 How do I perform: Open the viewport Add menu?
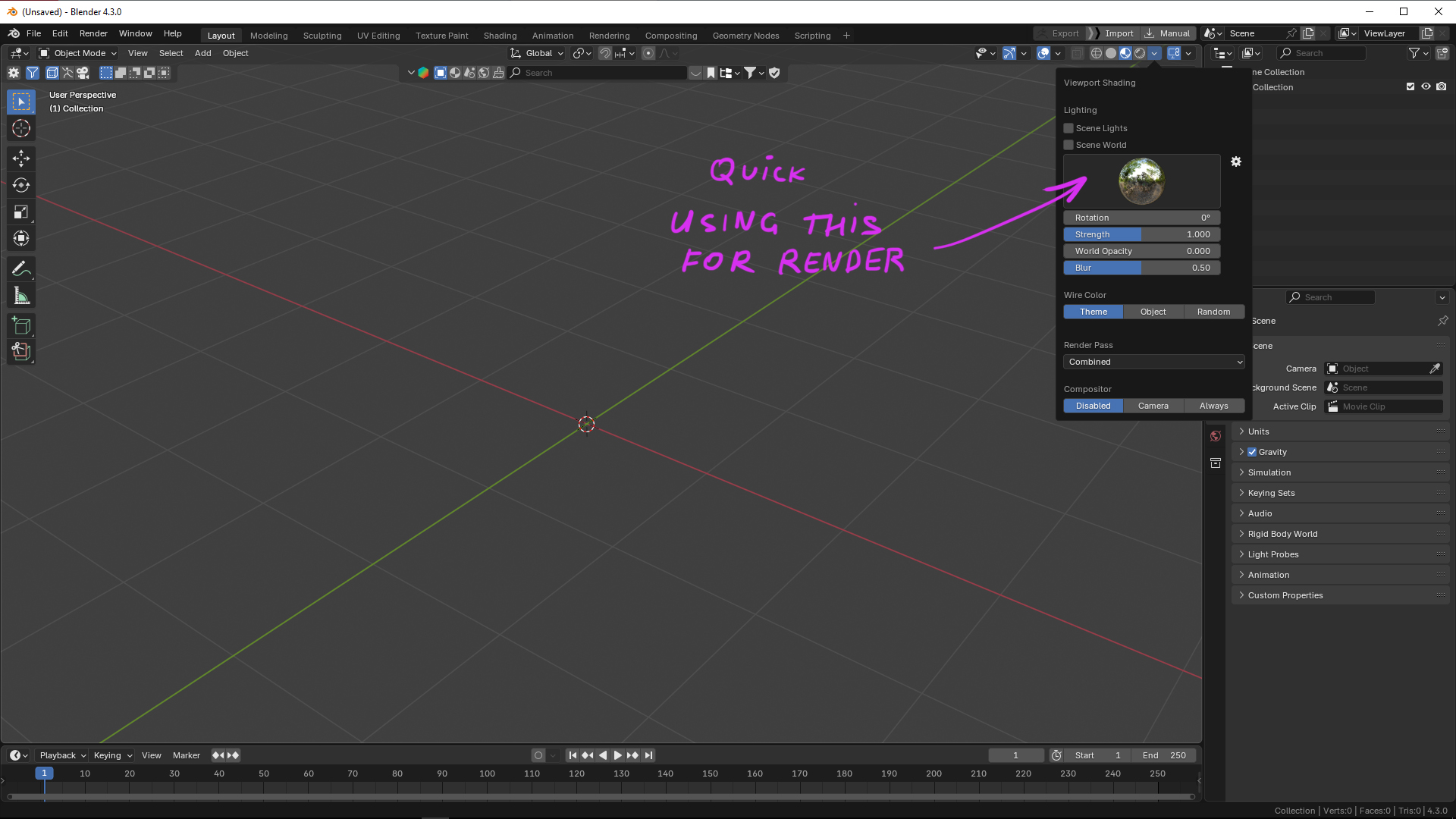tap(202, 53)
